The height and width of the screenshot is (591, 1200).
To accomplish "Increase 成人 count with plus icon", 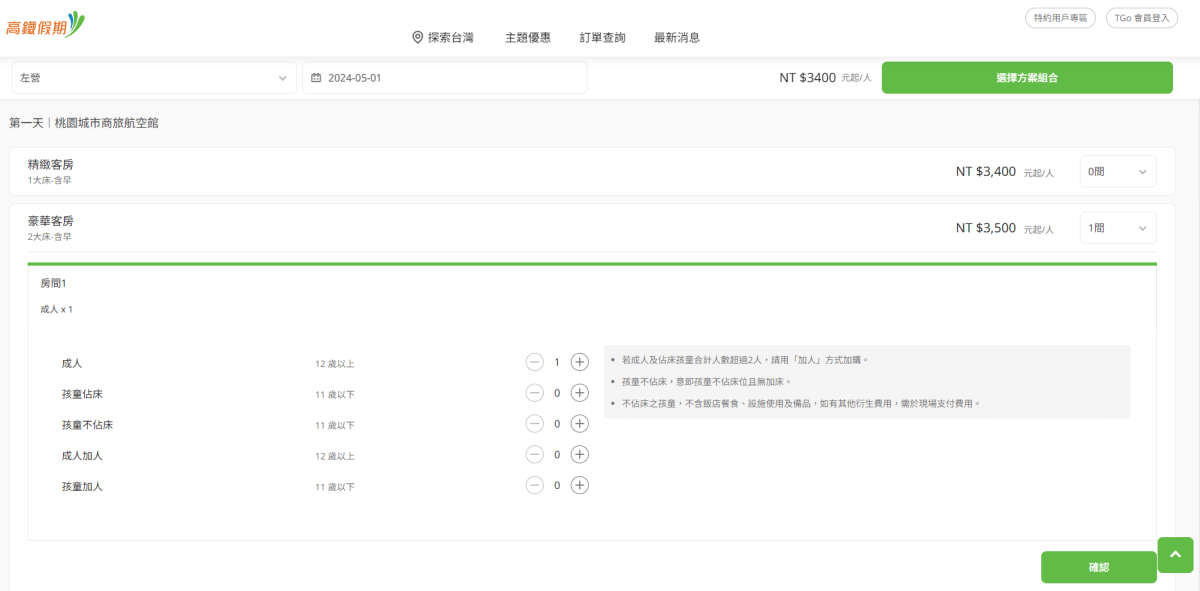I will (x=579, y=362).
